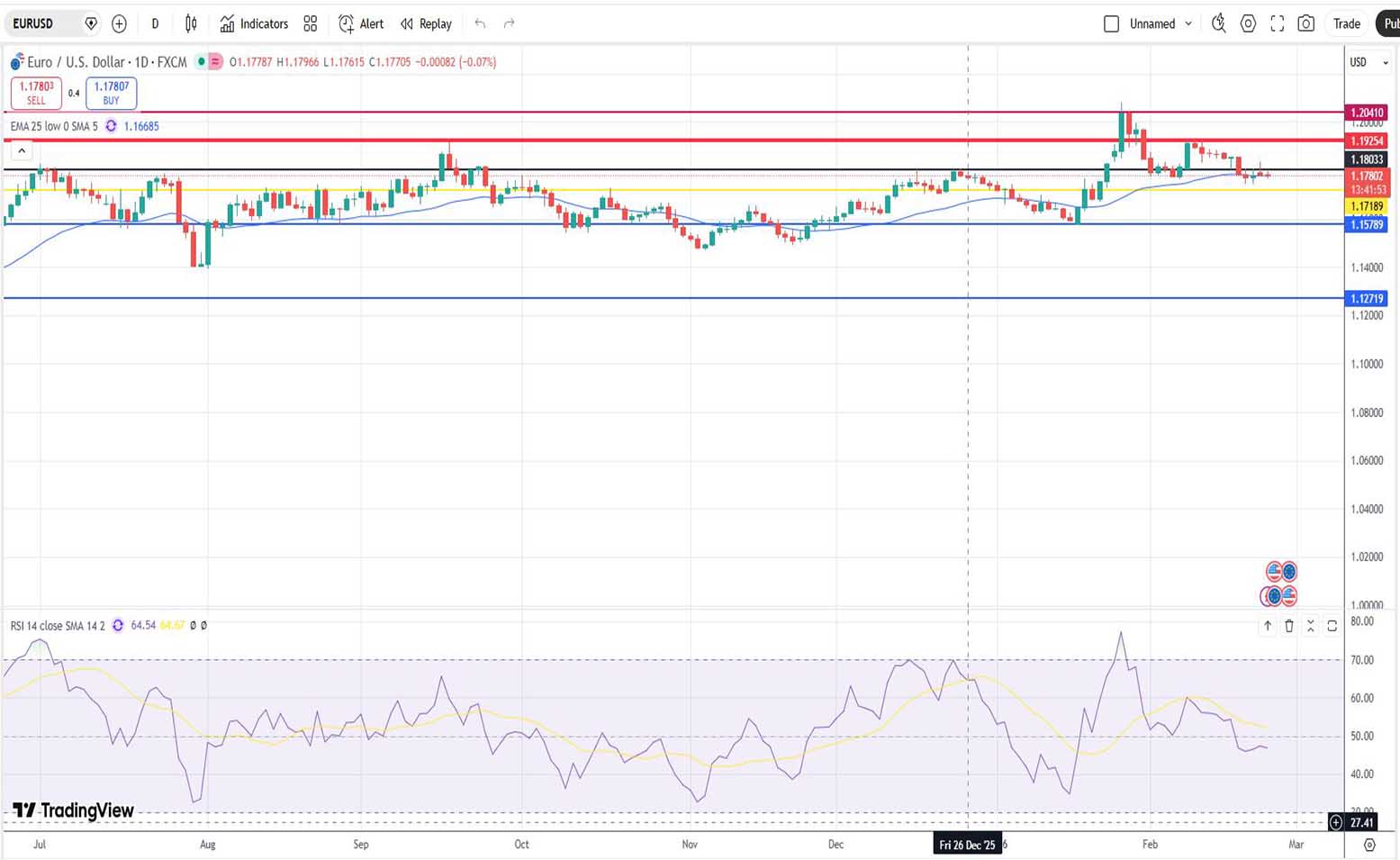Open the quick search lightning icon
Viewport: 1400px width, 860px height.
click(x=1218, y=24)
